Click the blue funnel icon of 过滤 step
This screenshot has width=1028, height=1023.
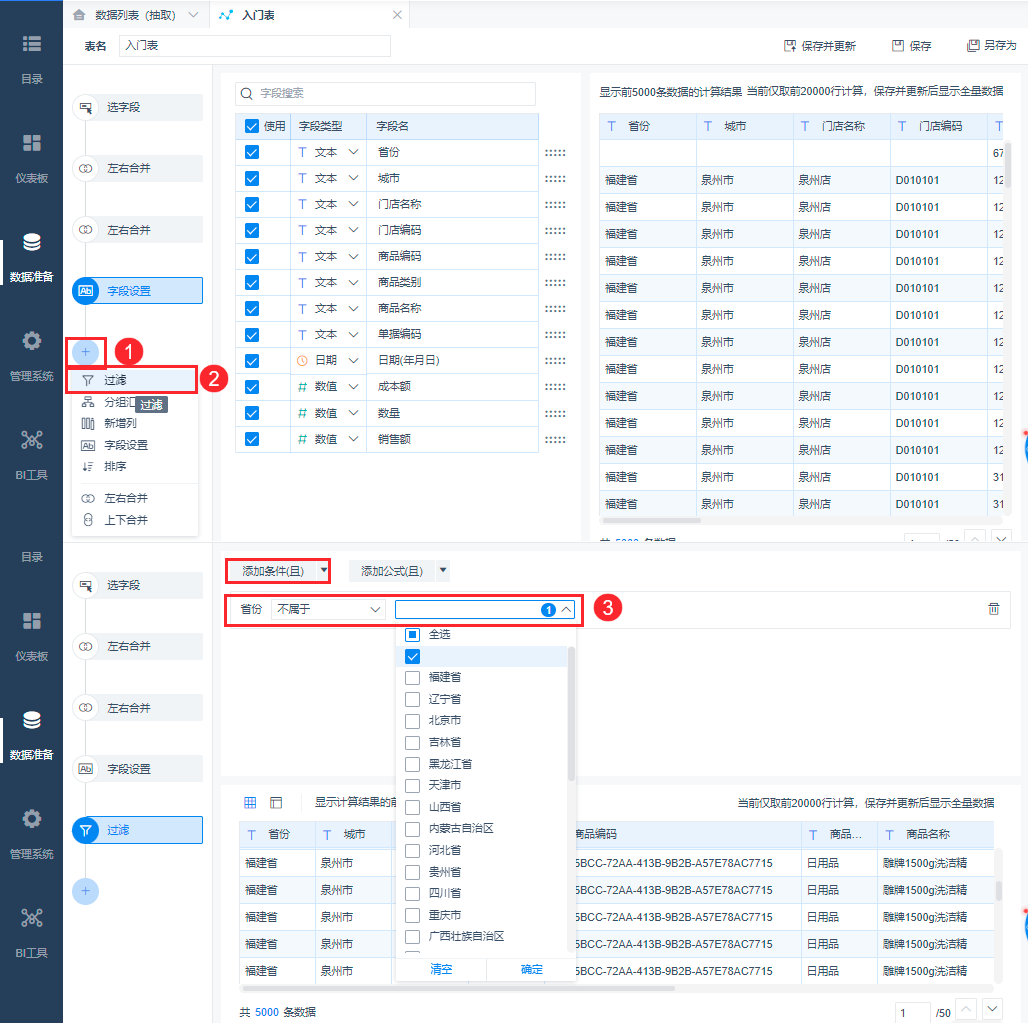pos(85,830)
